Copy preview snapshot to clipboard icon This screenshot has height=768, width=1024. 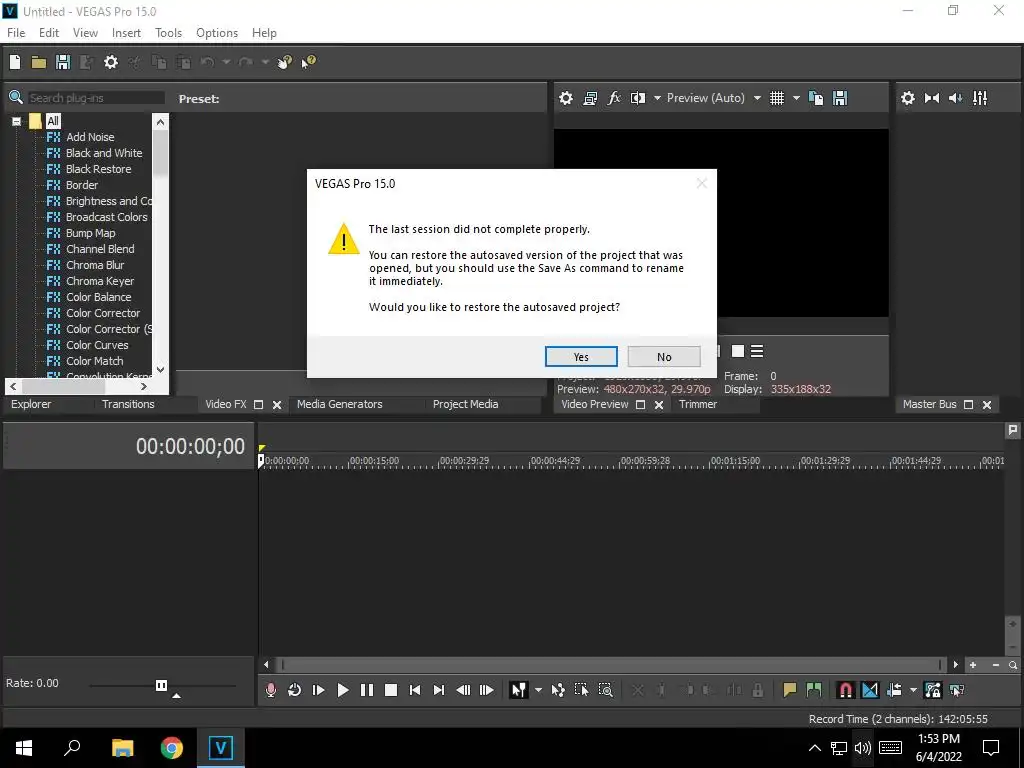(x=816, y=98)
